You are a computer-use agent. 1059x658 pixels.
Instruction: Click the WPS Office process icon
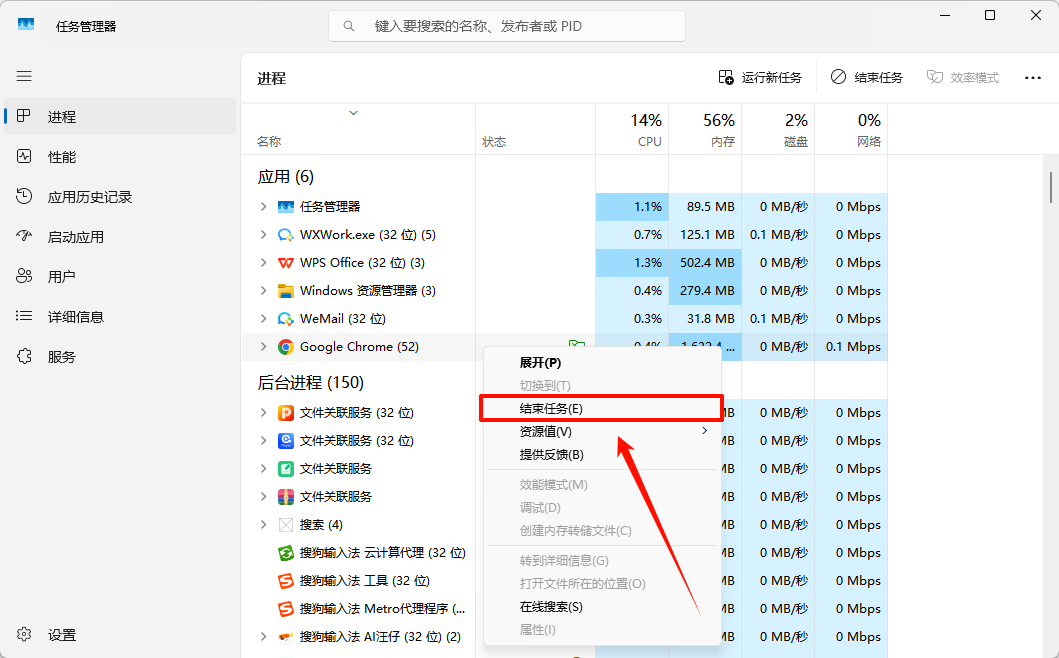coord(286,263)
